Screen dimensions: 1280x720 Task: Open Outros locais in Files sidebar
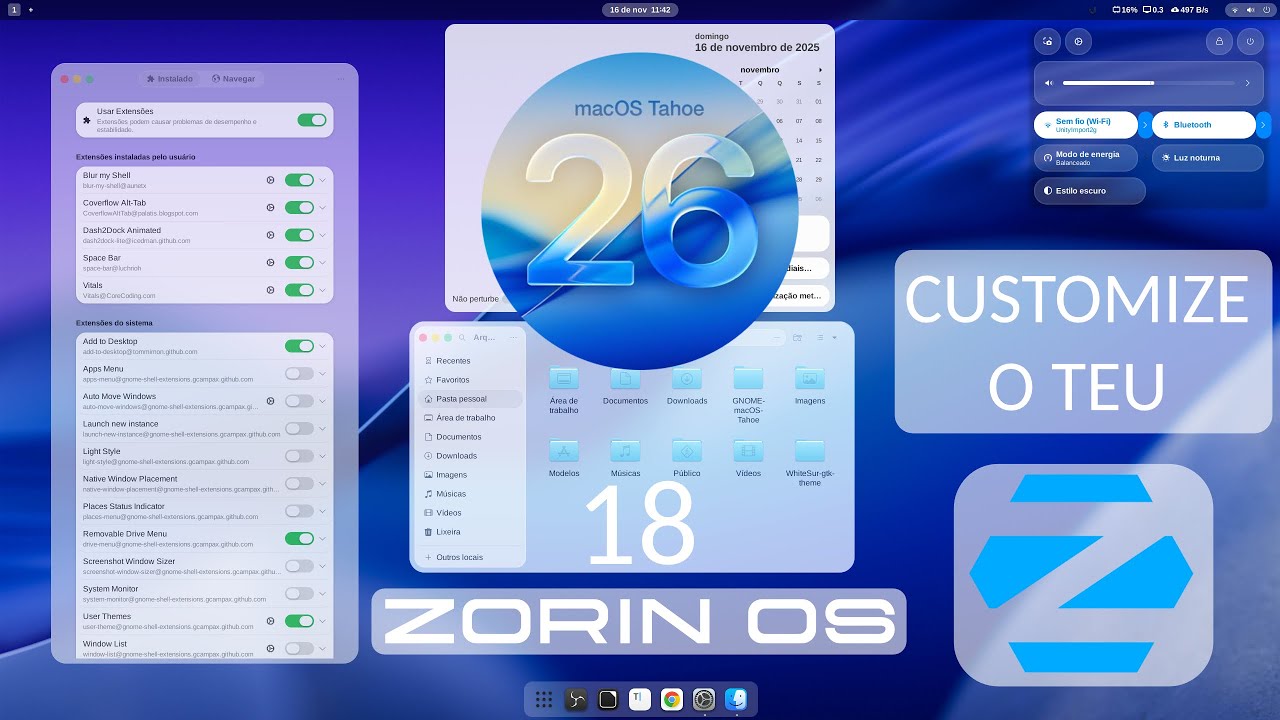click(470, 557)
